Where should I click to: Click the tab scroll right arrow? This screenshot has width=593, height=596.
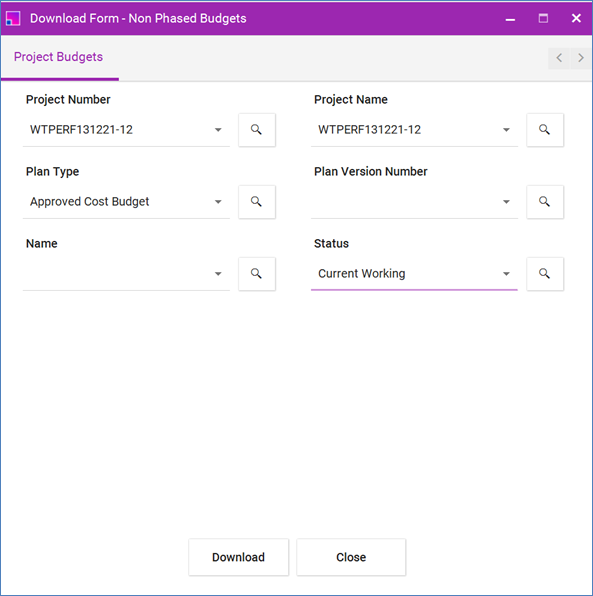coord(581,58)
